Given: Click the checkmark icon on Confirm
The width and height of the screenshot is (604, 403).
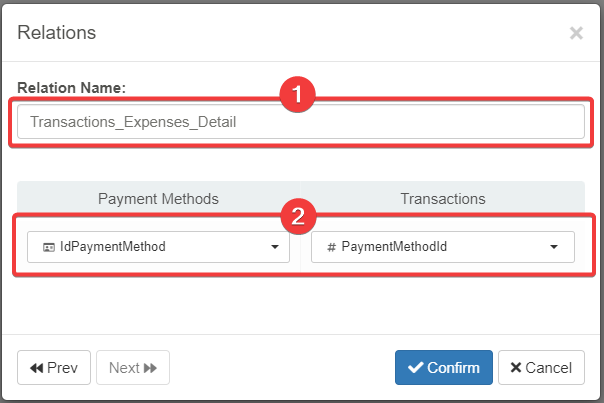Looking at the screenshot, I should pyautogui.click(x=415, y=368).
